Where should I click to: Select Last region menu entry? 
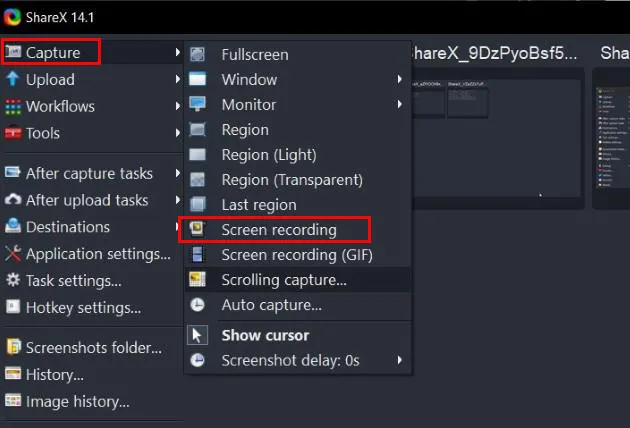(x=298, y=205)
